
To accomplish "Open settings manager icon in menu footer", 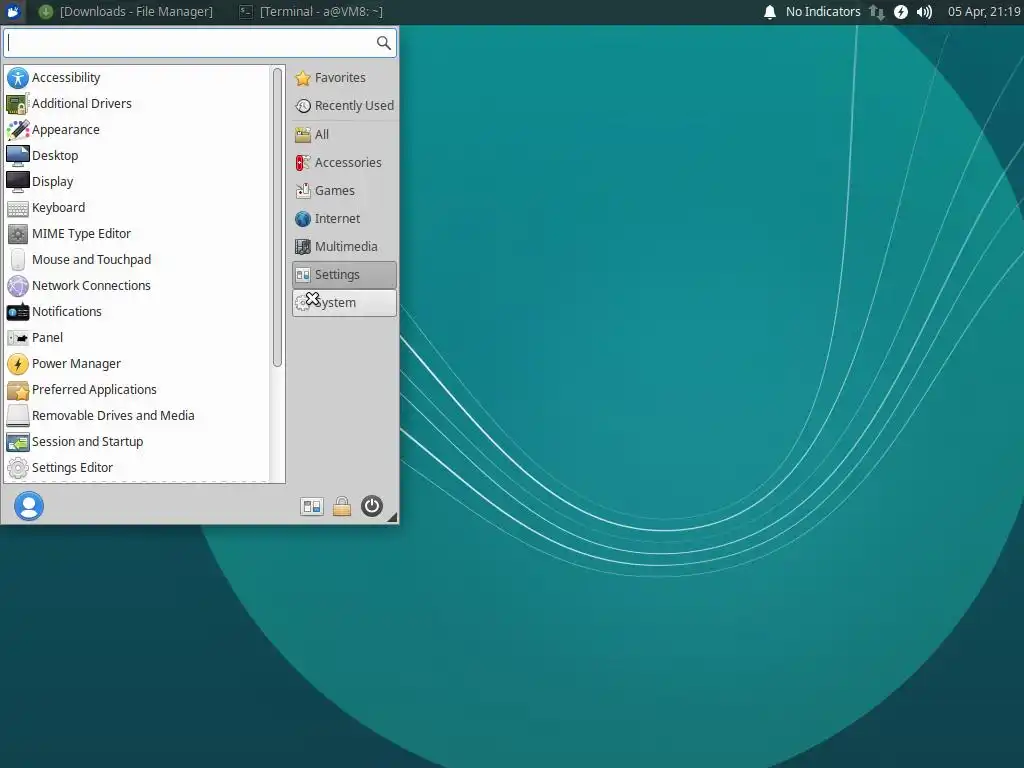I will (x=312, y=506).
